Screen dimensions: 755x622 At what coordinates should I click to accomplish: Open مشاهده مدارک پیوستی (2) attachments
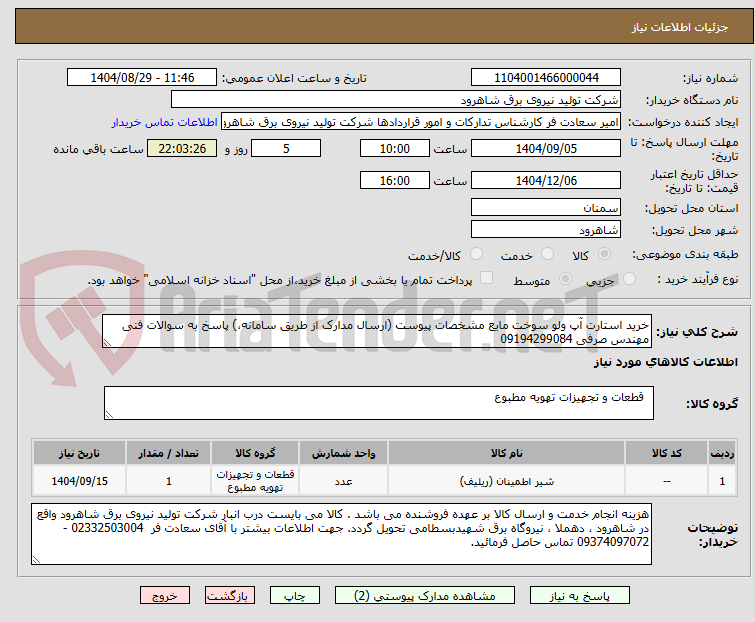pos(425,596)
